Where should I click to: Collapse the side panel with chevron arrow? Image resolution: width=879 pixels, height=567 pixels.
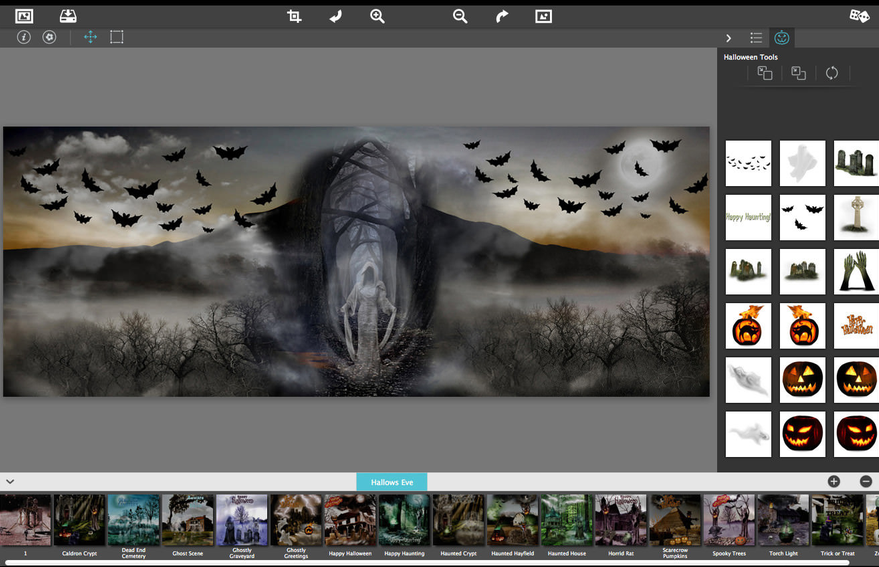(x=728, y=38)
